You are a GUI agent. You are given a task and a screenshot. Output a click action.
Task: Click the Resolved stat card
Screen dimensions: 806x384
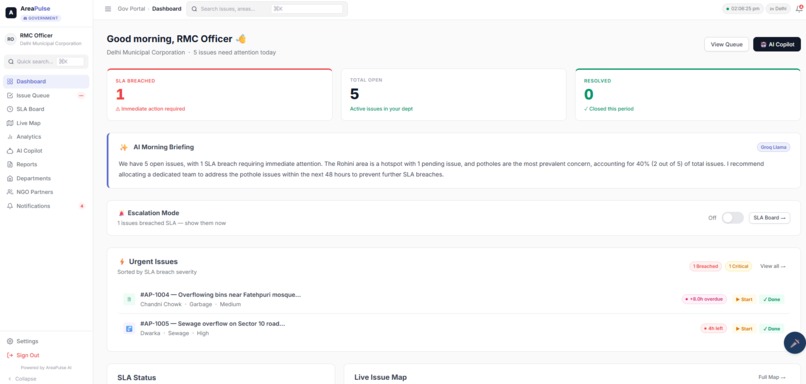688,95
